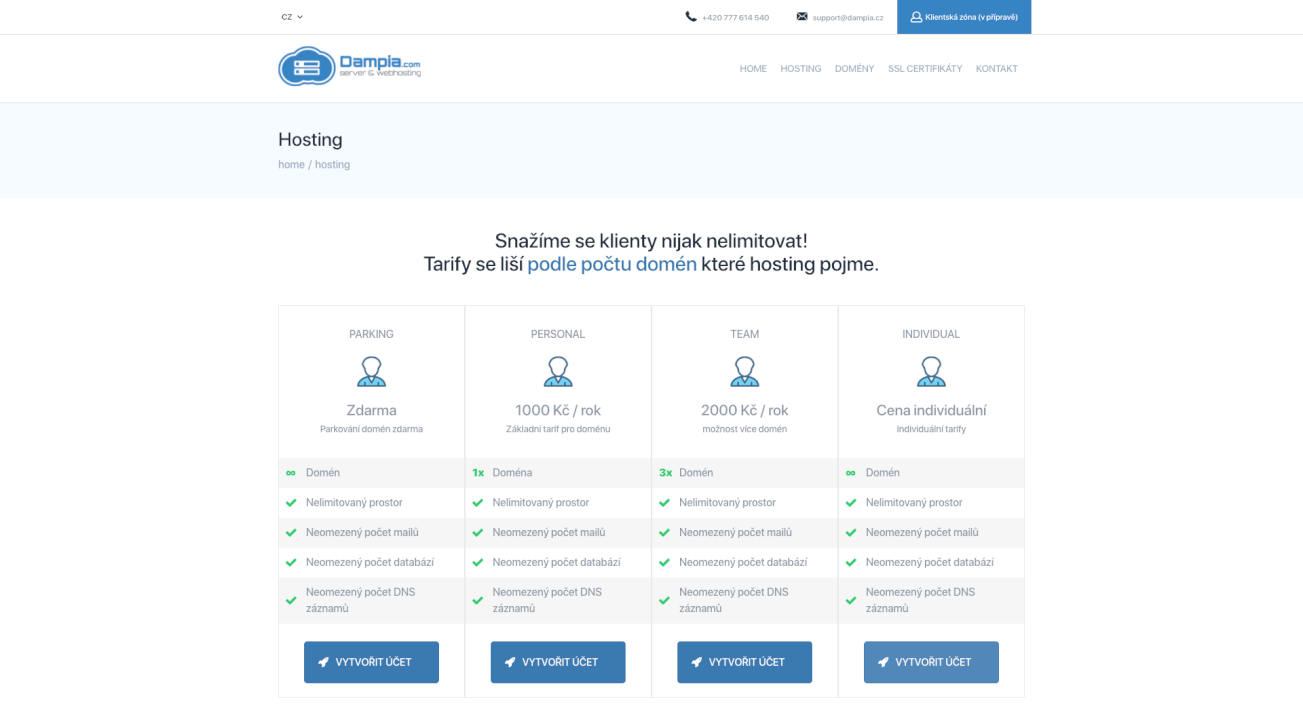Click the support@dampia.cz email link
The width and height of the screenshot is (1303, 720).
(x=847, y=18)
